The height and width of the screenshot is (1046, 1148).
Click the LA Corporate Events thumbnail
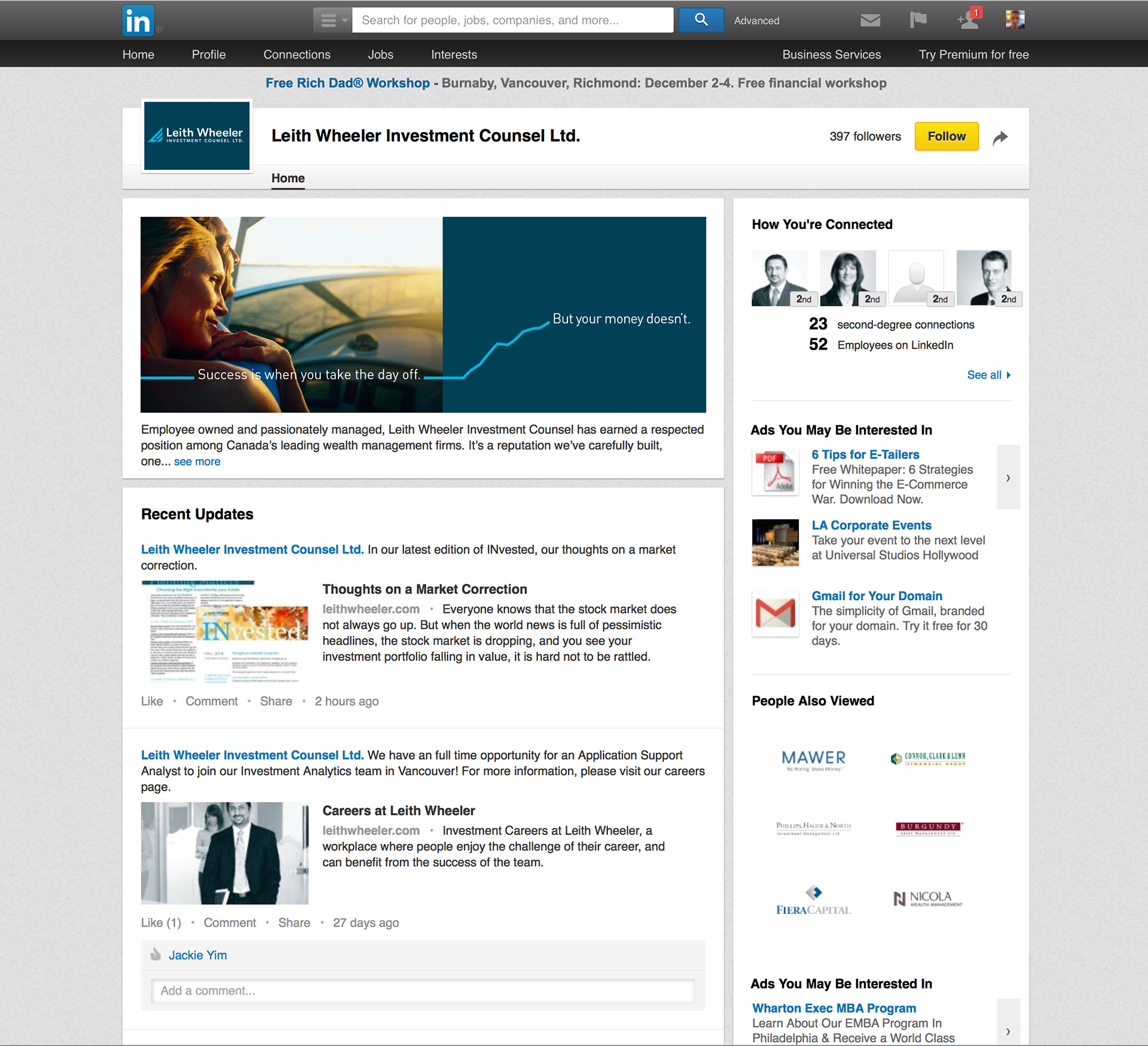(775, 543)
